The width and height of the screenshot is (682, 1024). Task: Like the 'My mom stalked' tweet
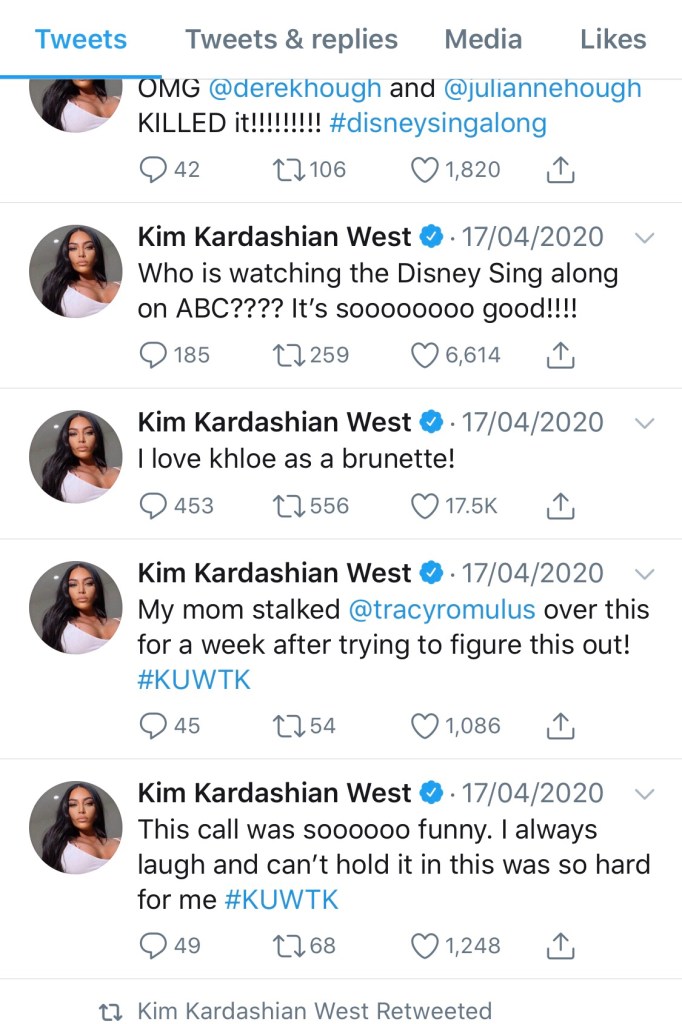(x=426, y=726)
